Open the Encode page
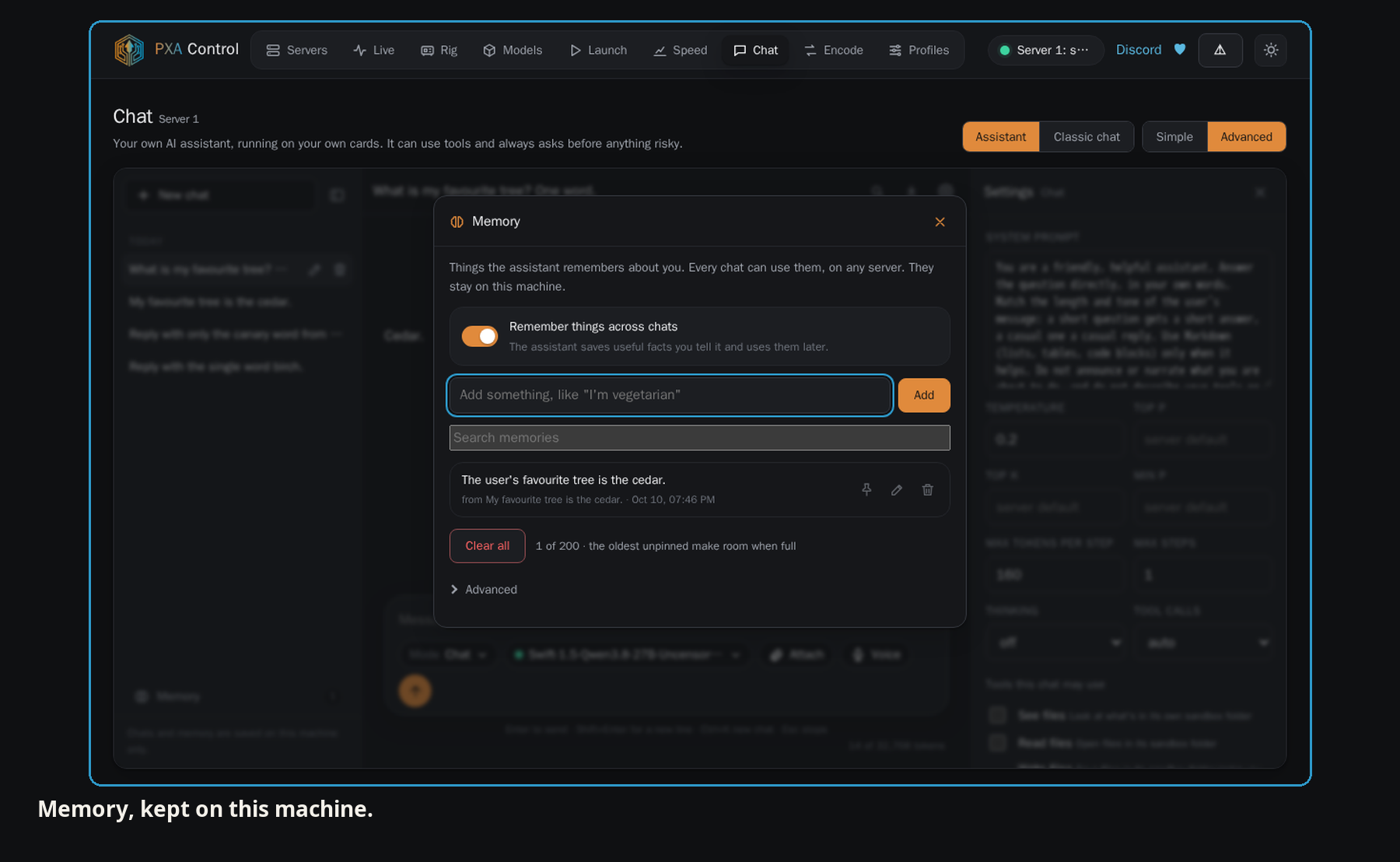This screenshot has width=1400, height=862. click(834, 50)
